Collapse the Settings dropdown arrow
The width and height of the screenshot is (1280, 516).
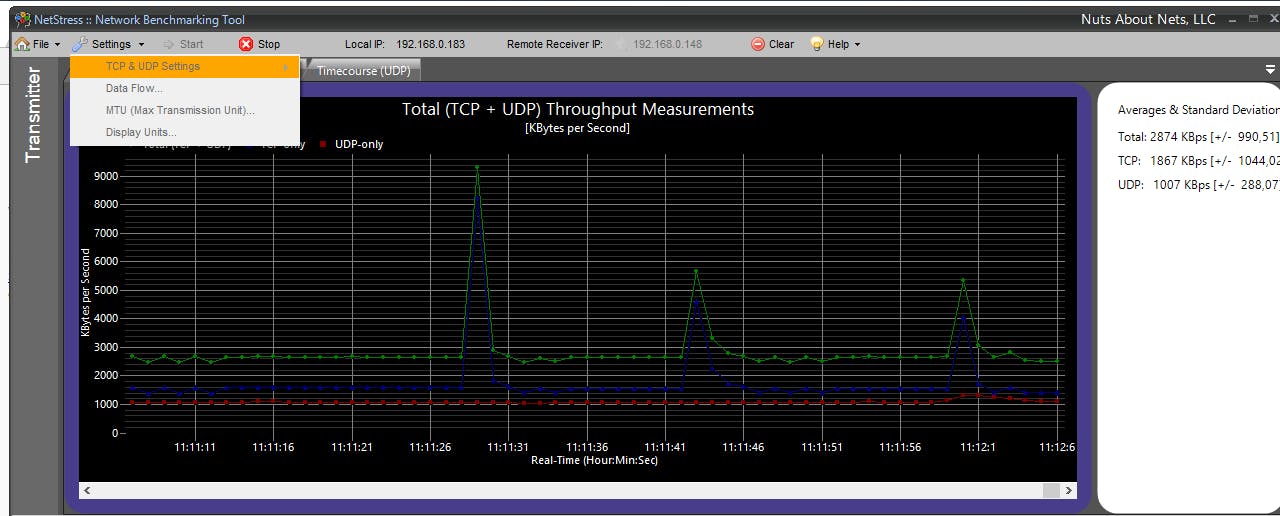[x=142, y=44]
